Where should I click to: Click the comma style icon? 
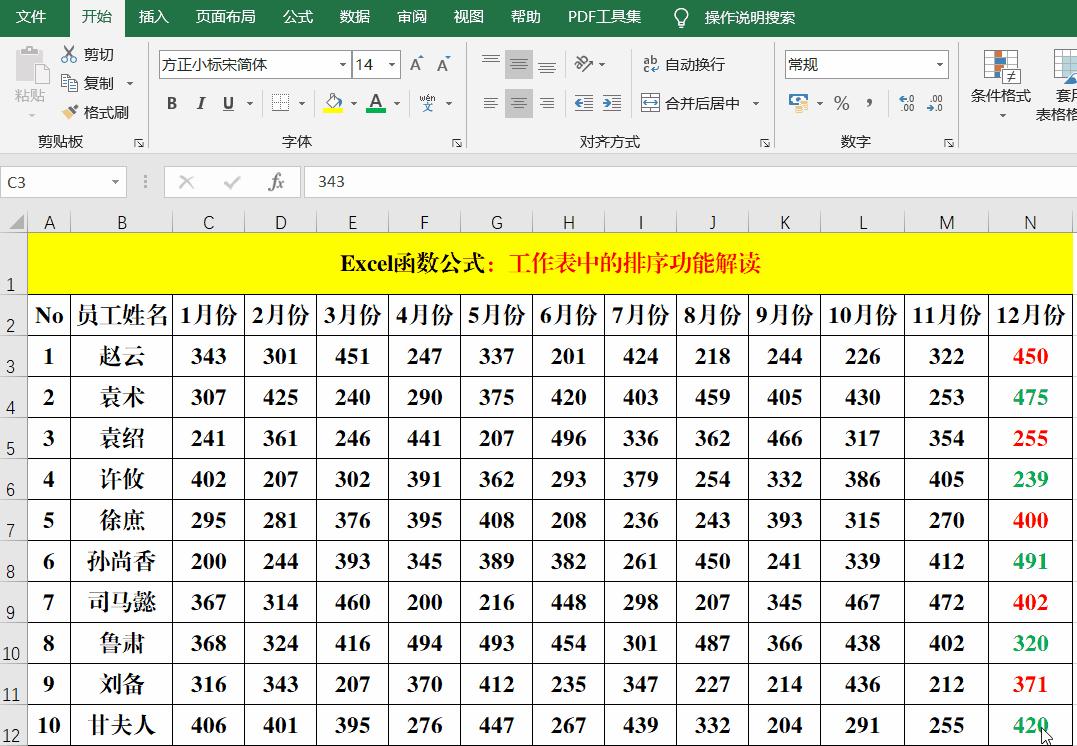(869, 102)
